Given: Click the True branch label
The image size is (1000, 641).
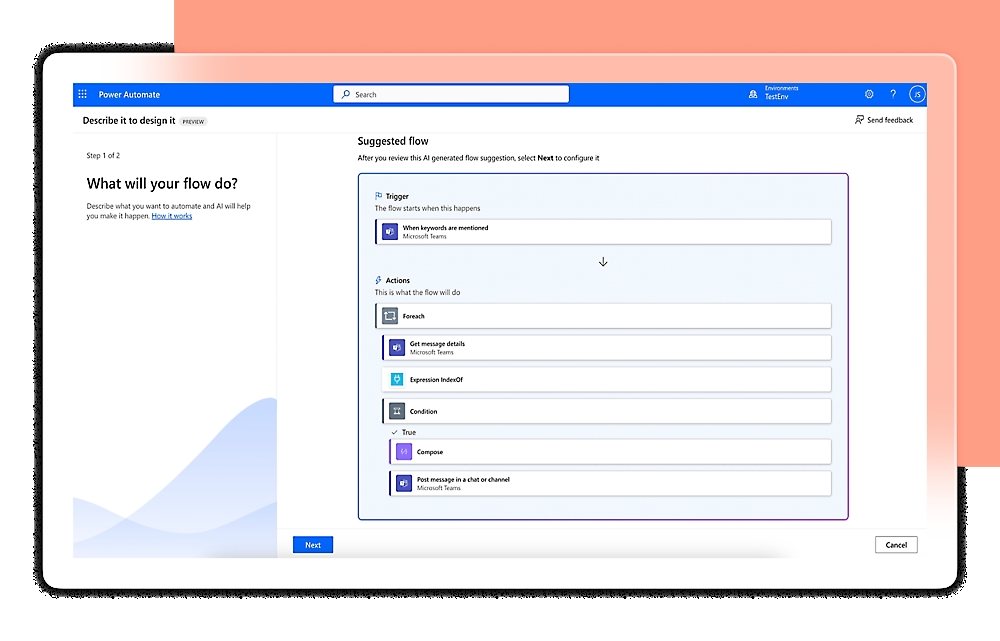Looking at the screenshot, I should (408, 432).
